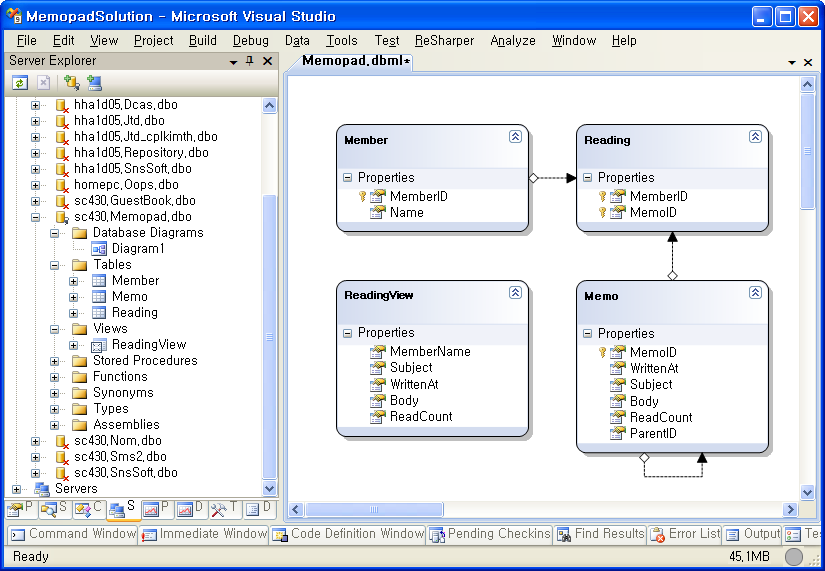Click the disabled Stop Refresh toolbar icon
This screenshot has width=825, height=571.
pyautogui.click(x=44, y=83)
